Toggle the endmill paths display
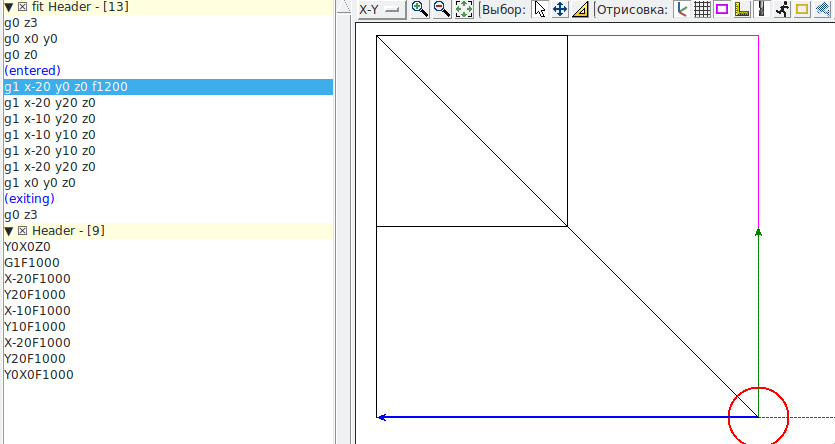The width and height of the screenshot is (835, 444). point(762,9)
